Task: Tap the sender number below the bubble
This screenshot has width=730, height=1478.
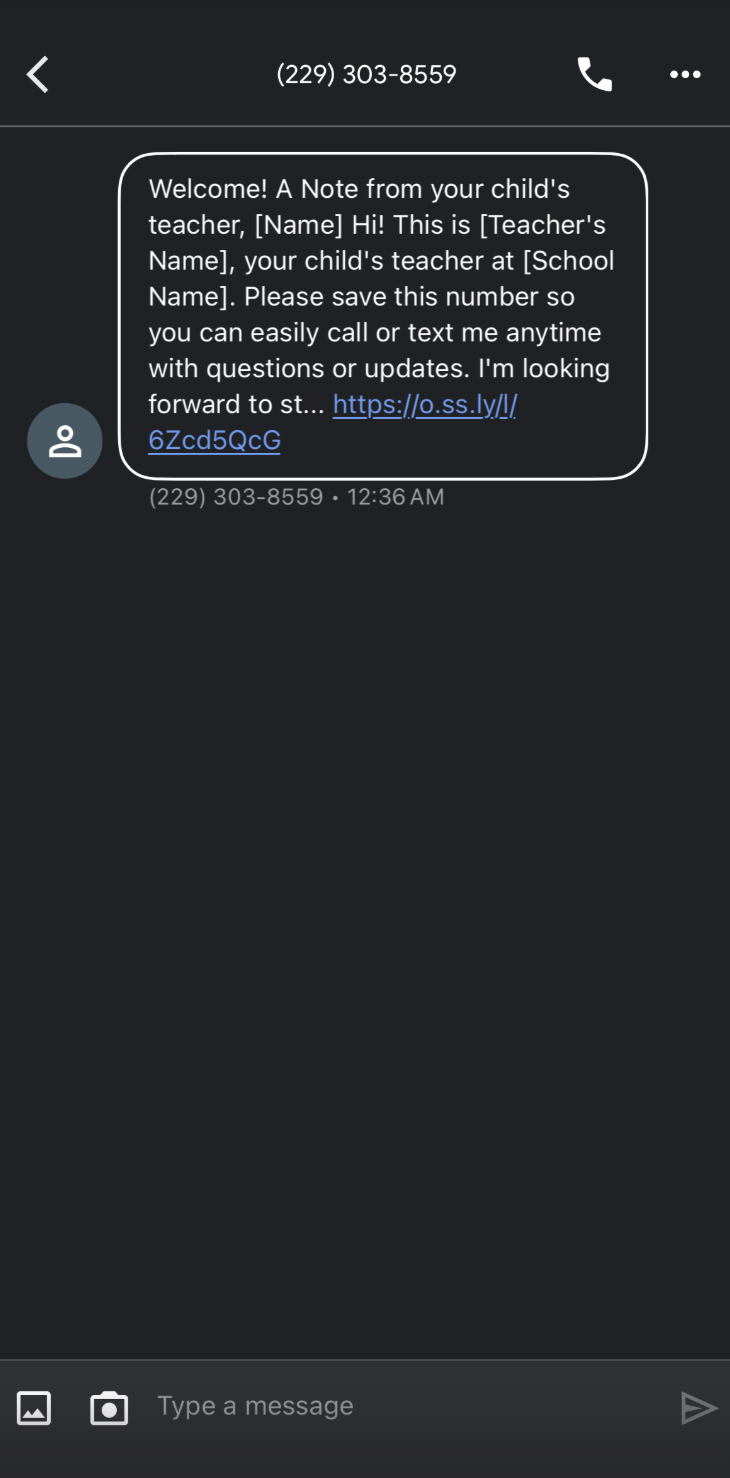Action: coord(236,497)
